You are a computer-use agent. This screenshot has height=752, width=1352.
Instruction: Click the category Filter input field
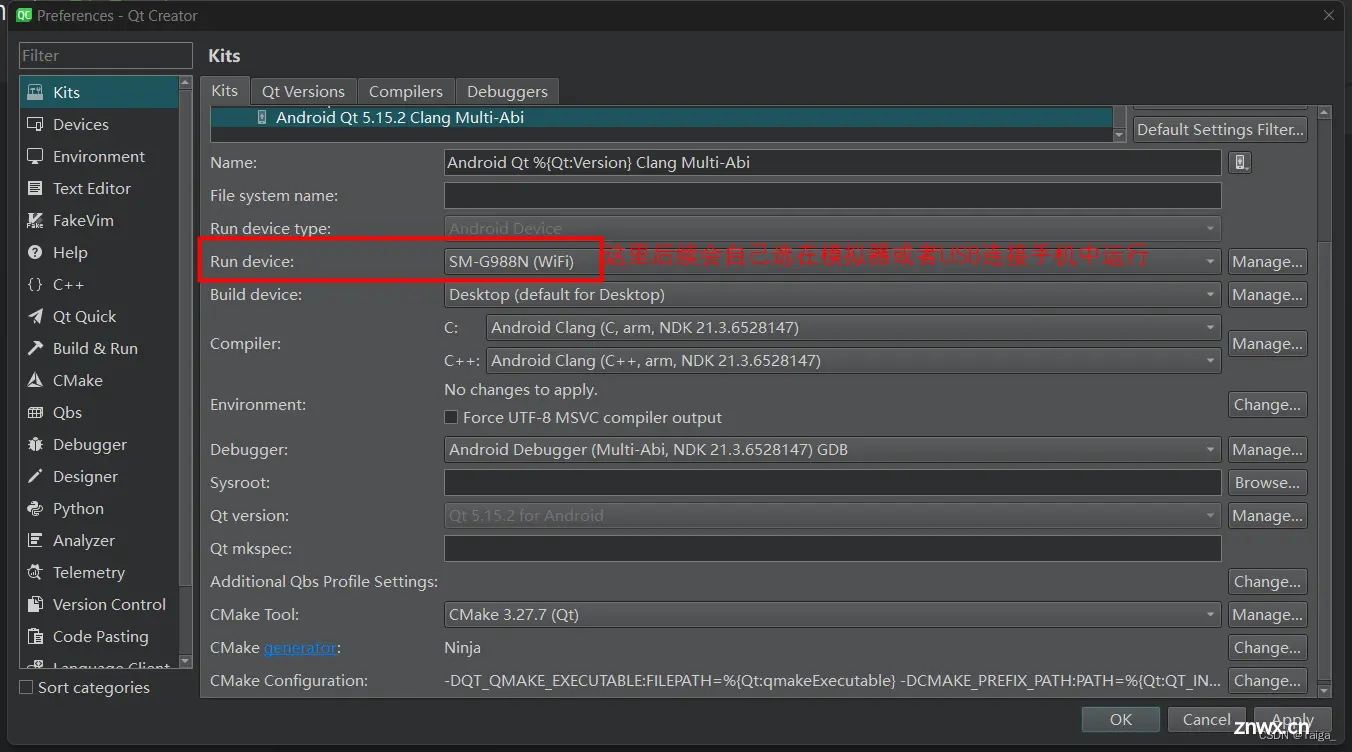tap(106, 55)
